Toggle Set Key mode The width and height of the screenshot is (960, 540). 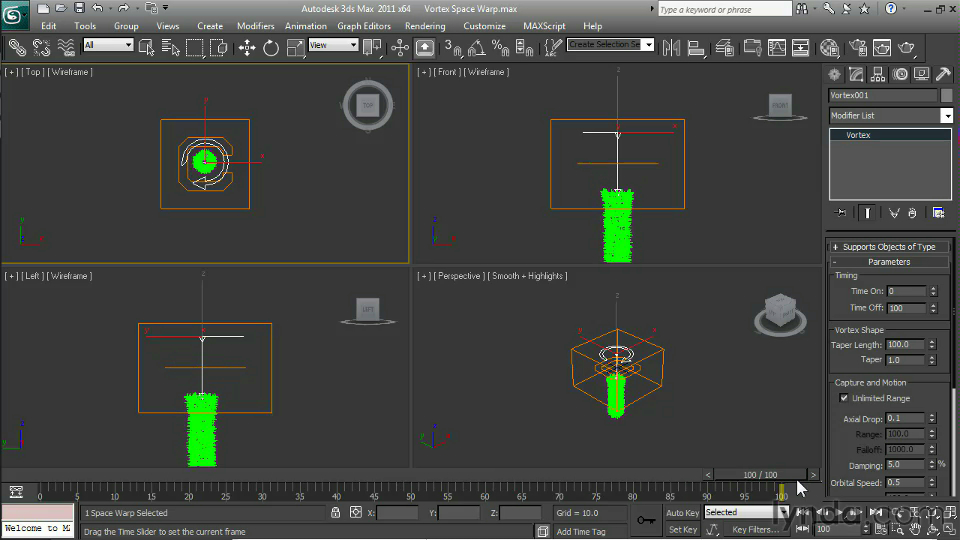[682, 530]
